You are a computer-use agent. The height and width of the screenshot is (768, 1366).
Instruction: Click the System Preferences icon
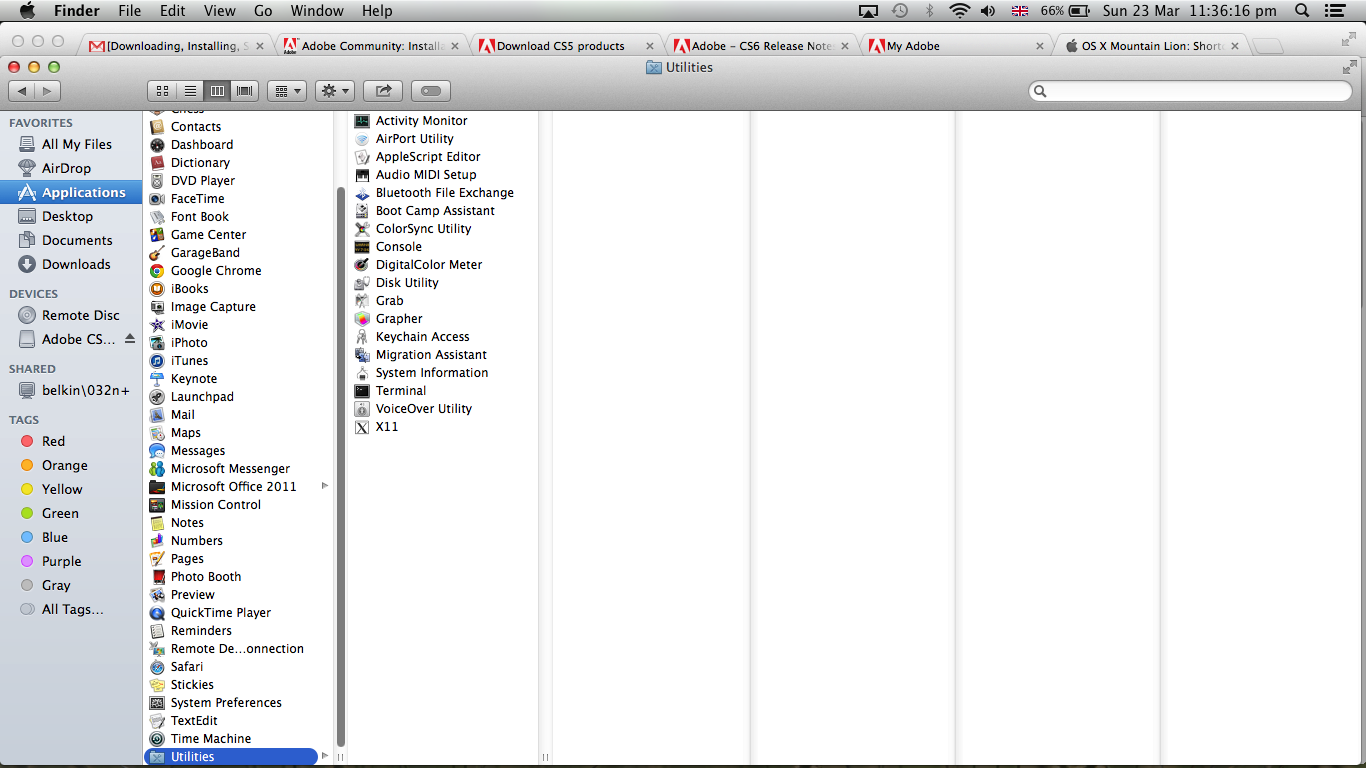pos(157,703)
